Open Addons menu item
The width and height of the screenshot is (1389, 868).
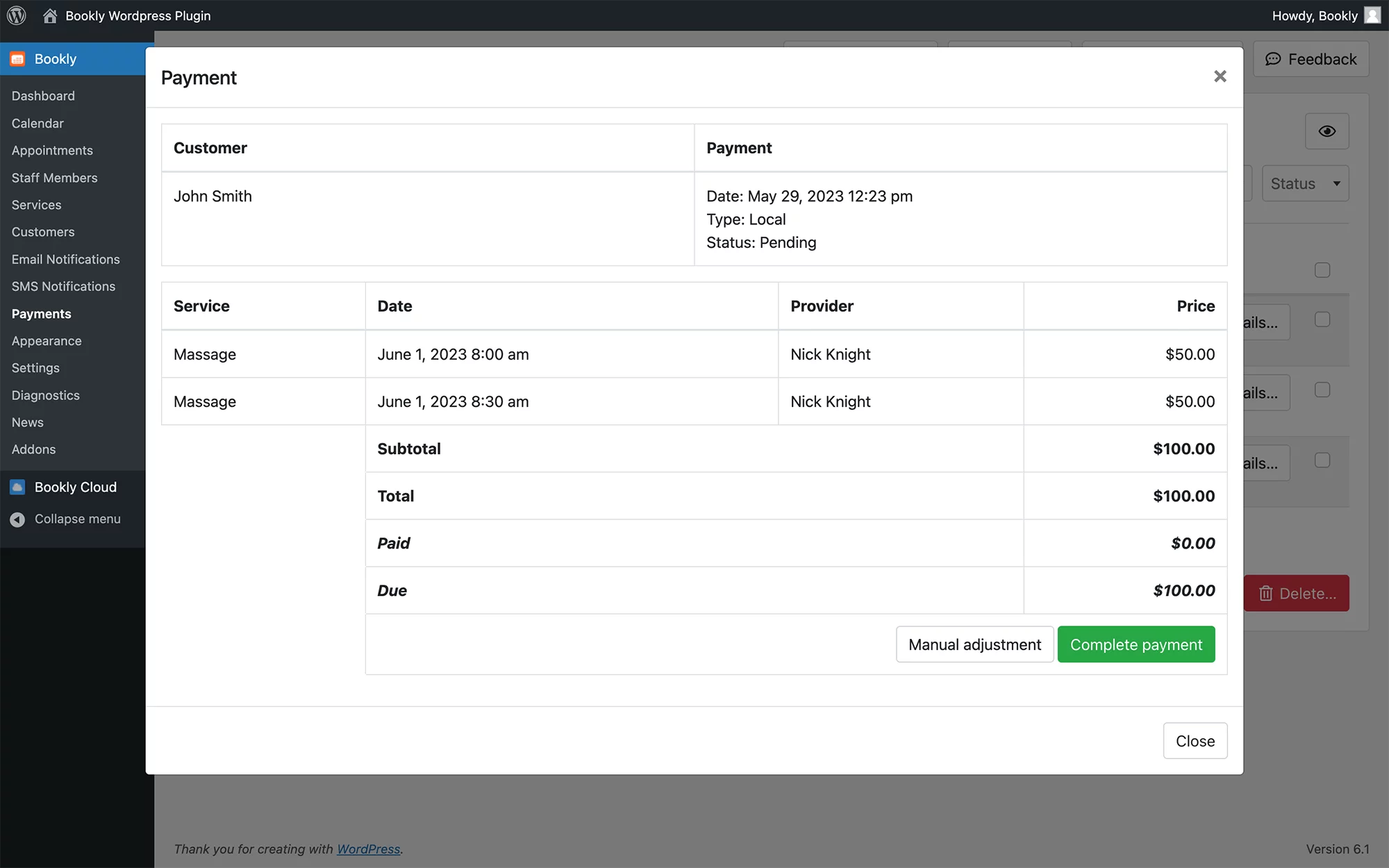33,449
